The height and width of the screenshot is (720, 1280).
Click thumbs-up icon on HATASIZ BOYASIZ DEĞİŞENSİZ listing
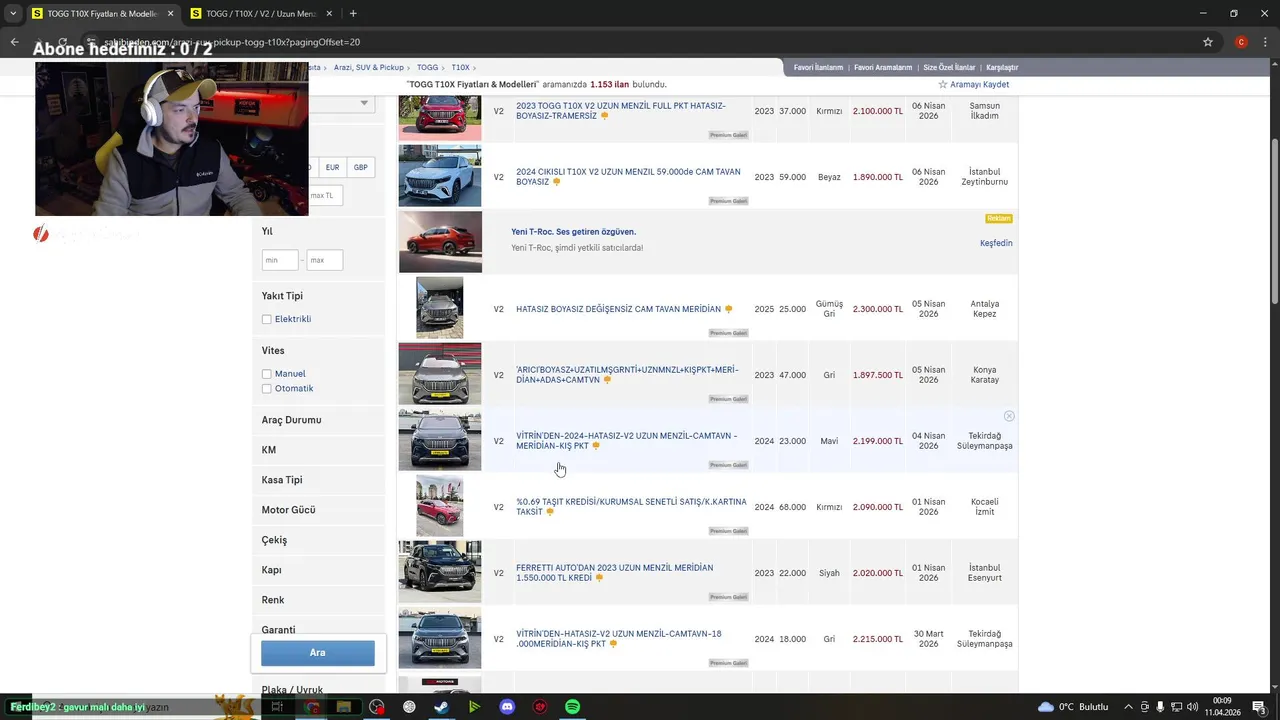(x=728, y=309)
